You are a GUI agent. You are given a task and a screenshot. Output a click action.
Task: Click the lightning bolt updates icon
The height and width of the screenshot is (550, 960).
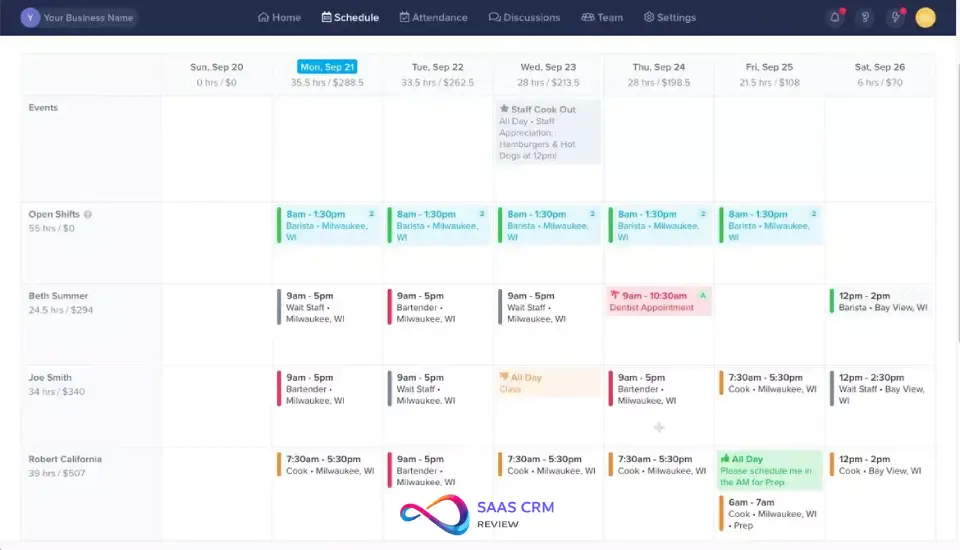(x=896, y=17)
